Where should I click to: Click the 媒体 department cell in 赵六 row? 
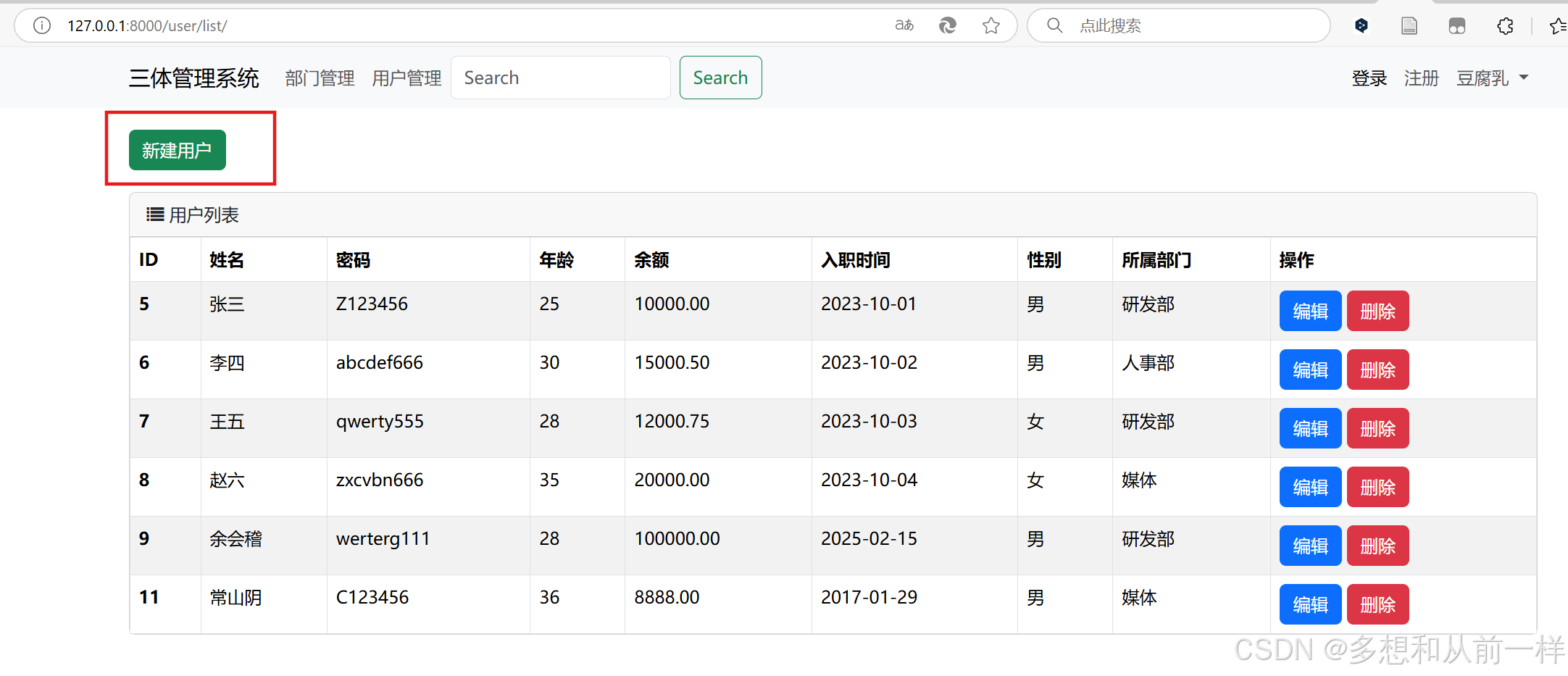tap(1139, 480)
